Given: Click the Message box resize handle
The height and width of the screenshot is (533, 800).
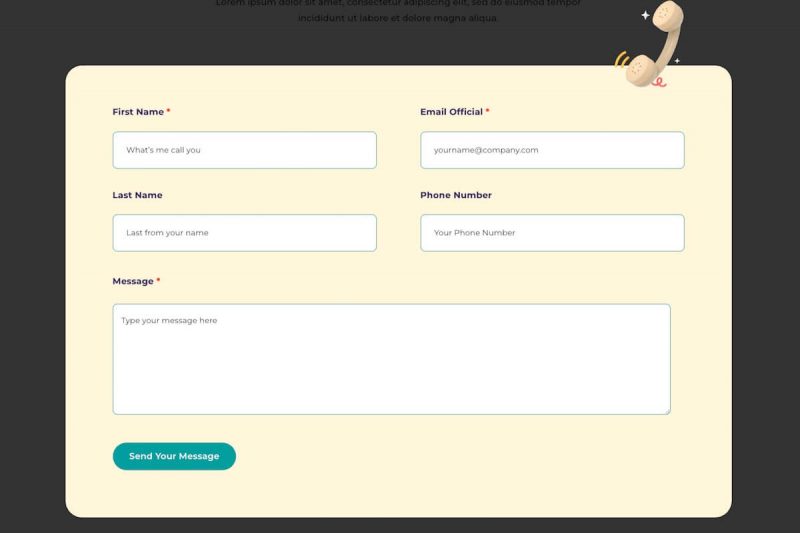Looking at the screenshot, I should [x=666, y=409].
